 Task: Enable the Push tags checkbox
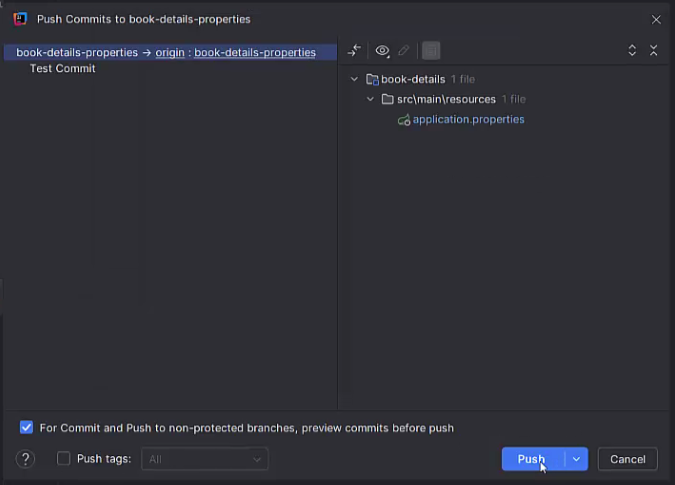pyautogui.click(x=63, y=458)
